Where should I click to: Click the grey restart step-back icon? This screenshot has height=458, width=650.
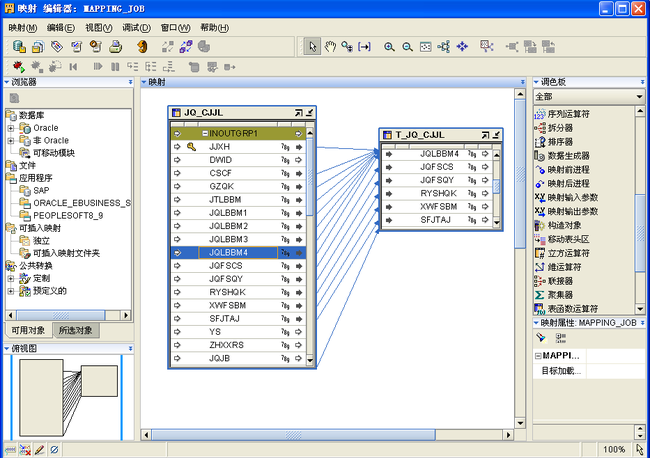point(73,66)
